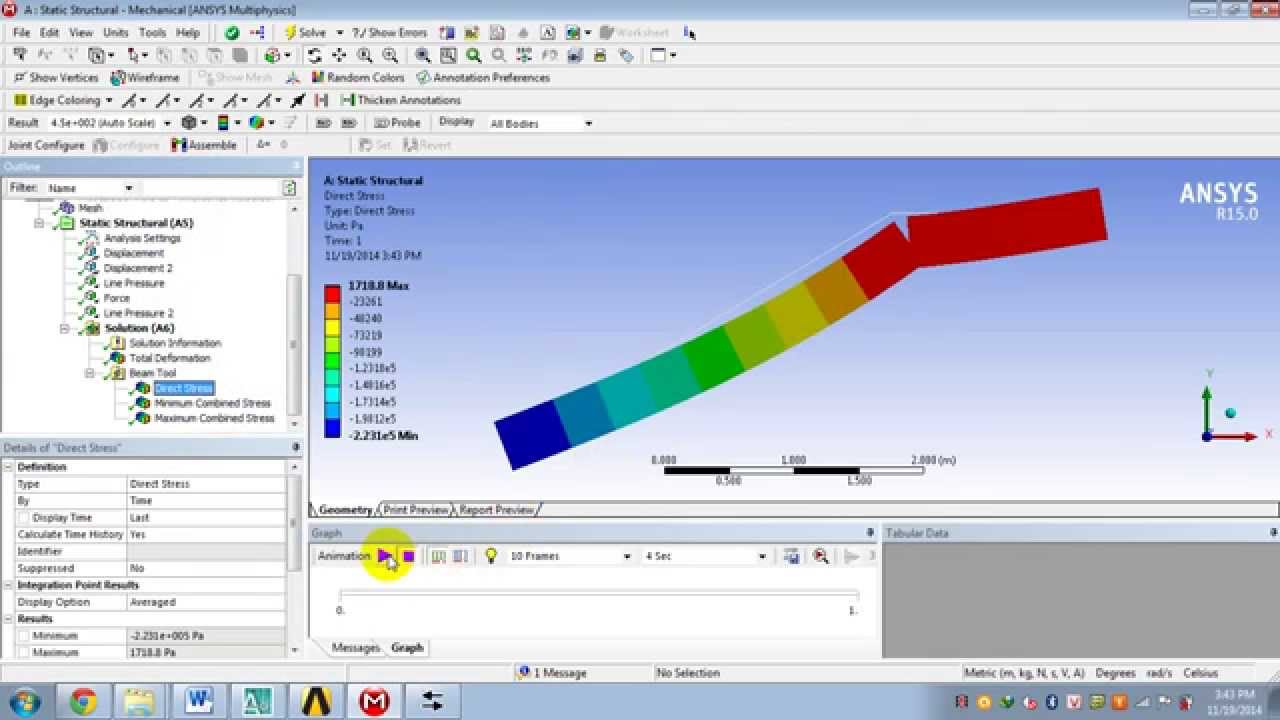Image resolution: width=1280 pixels, height=720 pixels.
Task: Click the outline filter refresh icon
Action: pos(289,188)
